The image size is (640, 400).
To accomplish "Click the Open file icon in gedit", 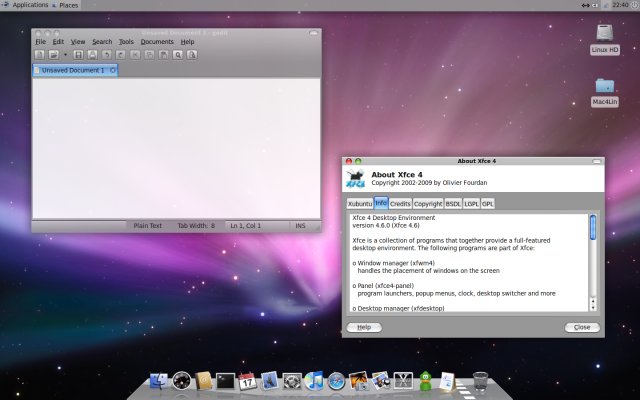I will 53,54.
